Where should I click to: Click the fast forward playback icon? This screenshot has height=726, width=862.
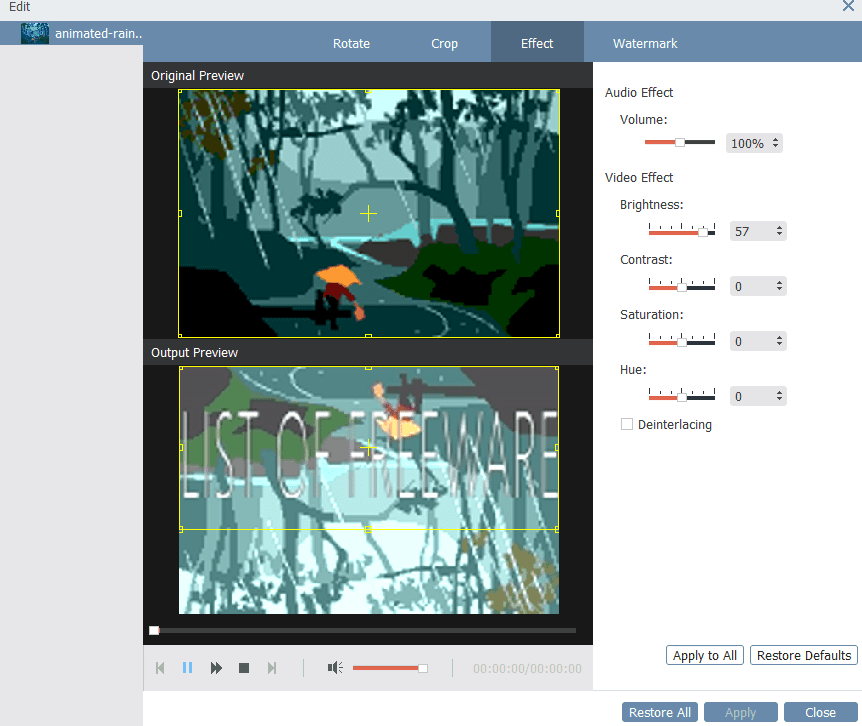[216, 668]
